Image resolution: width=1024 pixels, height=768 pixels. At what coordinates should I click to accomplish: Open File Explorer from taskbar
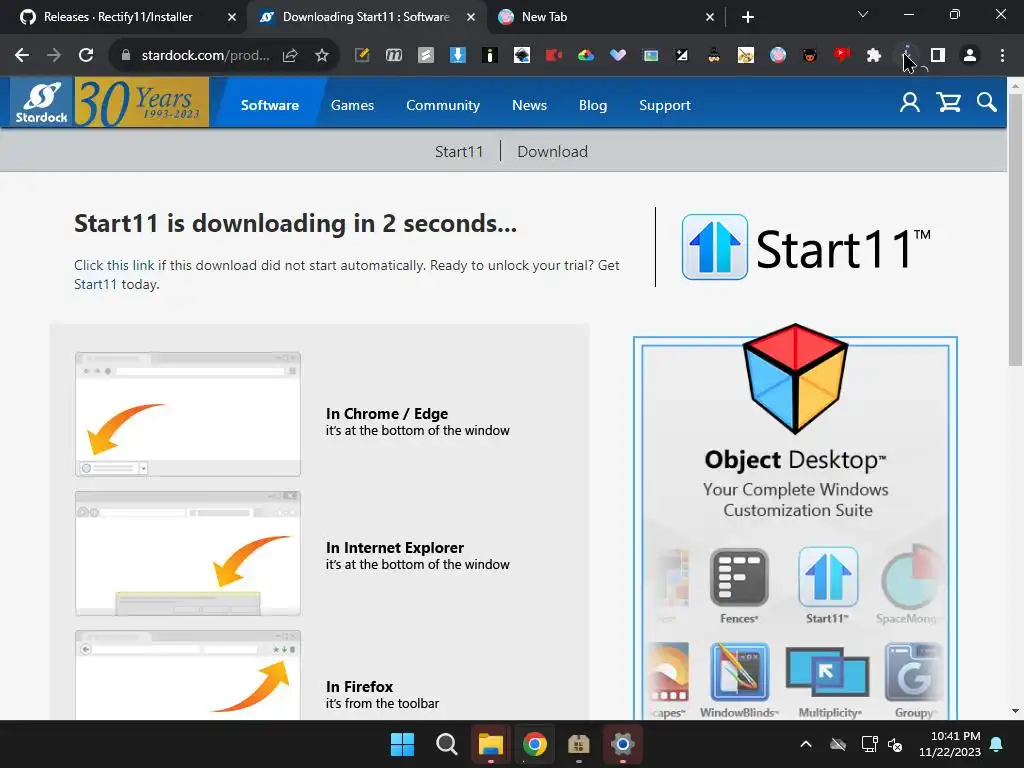(x=490, y=744)
